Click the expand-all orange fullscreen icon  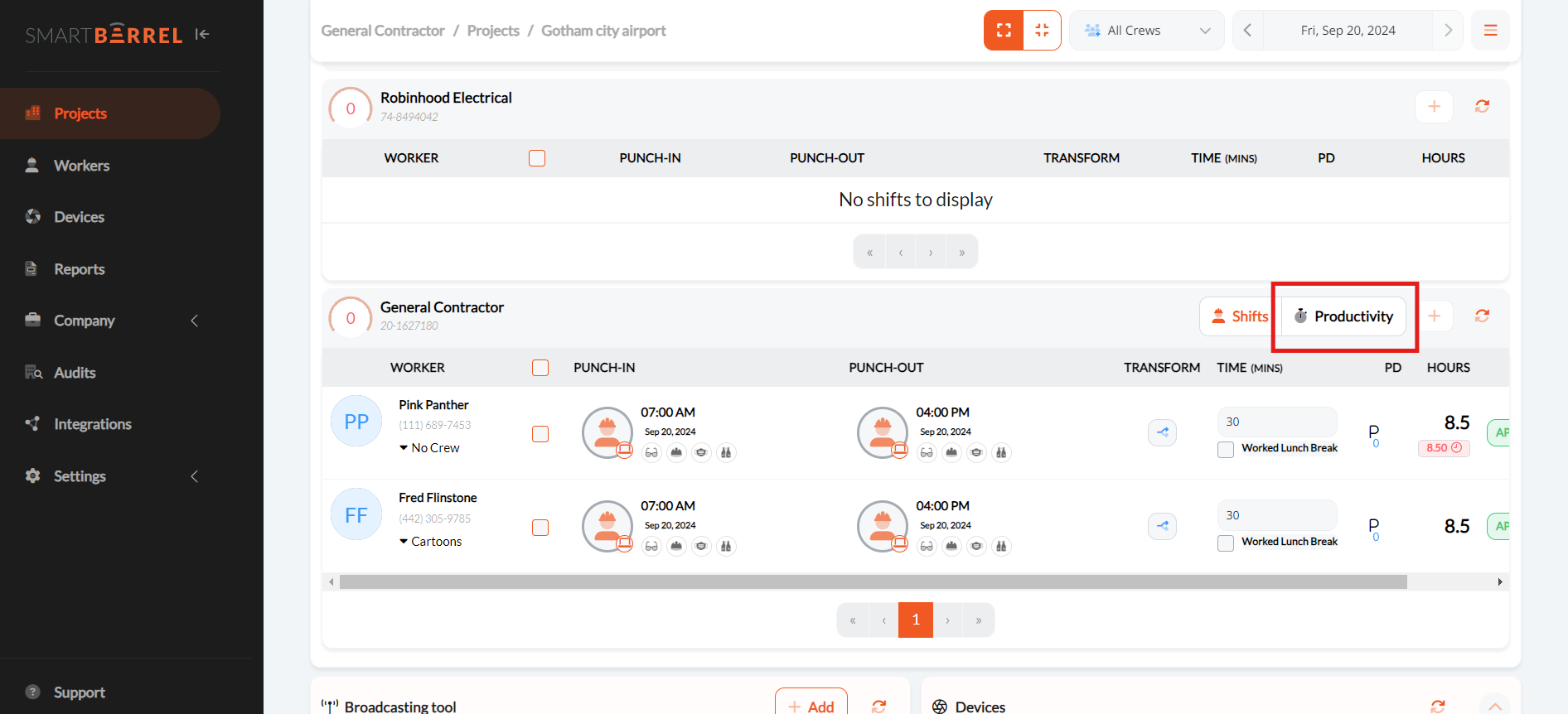click(x=1004, y=31)
